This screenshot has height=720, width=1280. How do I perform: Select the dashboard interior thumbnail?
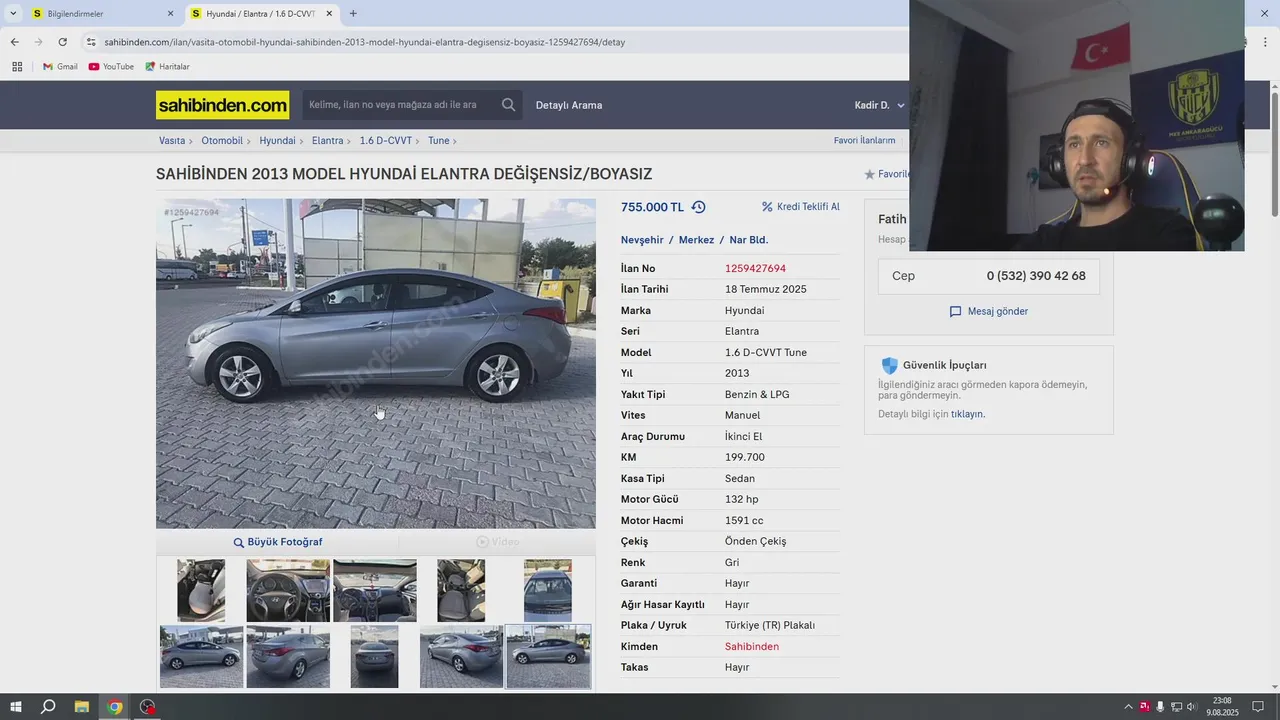click(x=375, y=591)
